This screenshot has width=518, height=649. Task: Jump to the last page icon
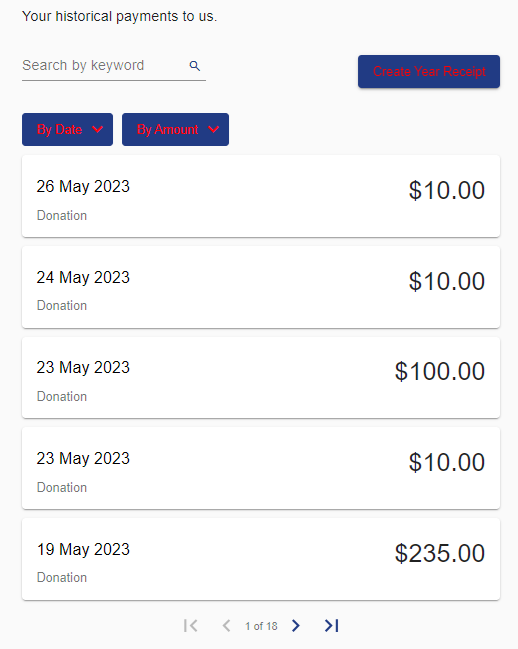331,625
